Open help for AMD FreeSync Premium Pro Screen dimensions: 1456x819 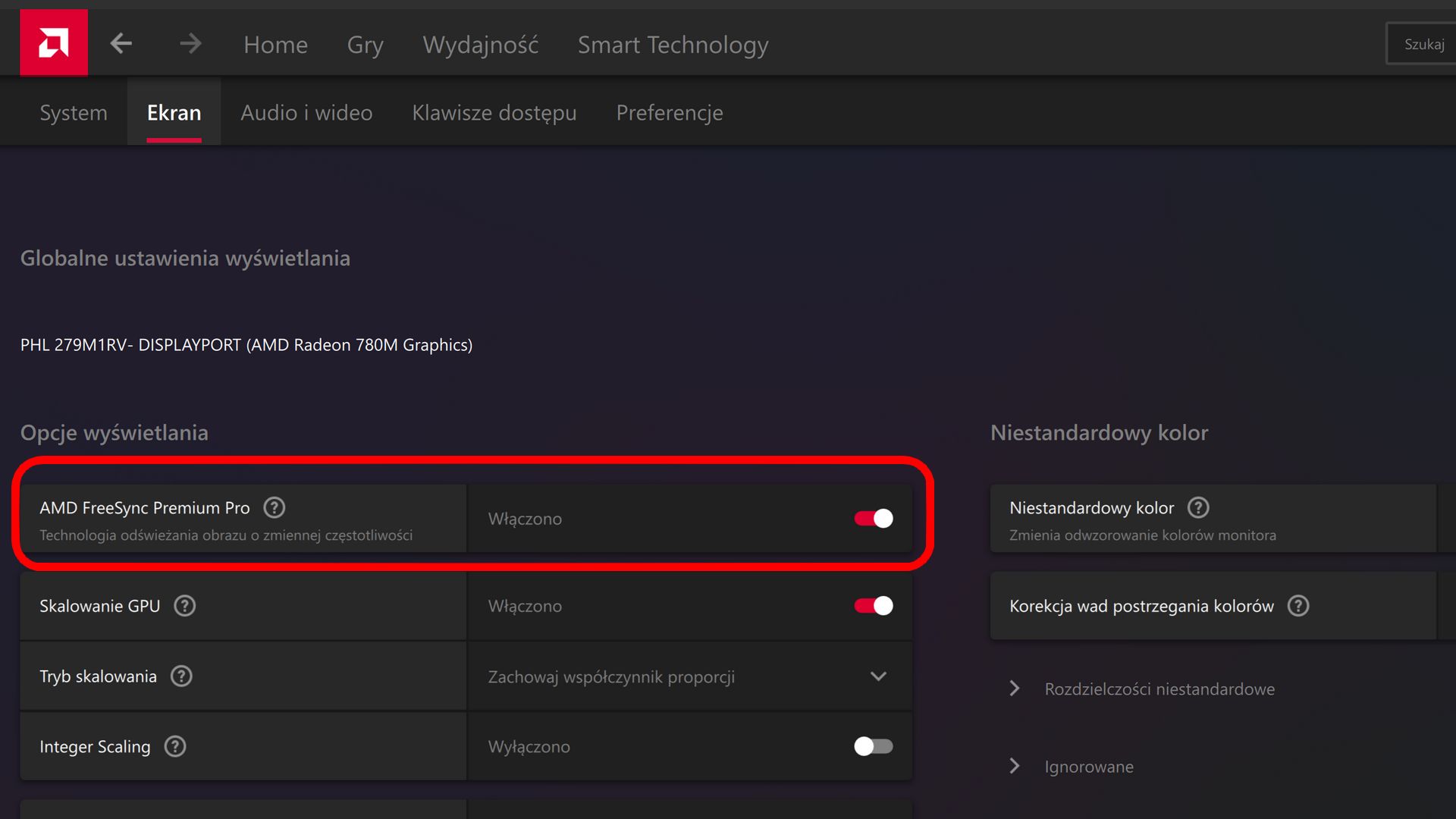point(274,507)
